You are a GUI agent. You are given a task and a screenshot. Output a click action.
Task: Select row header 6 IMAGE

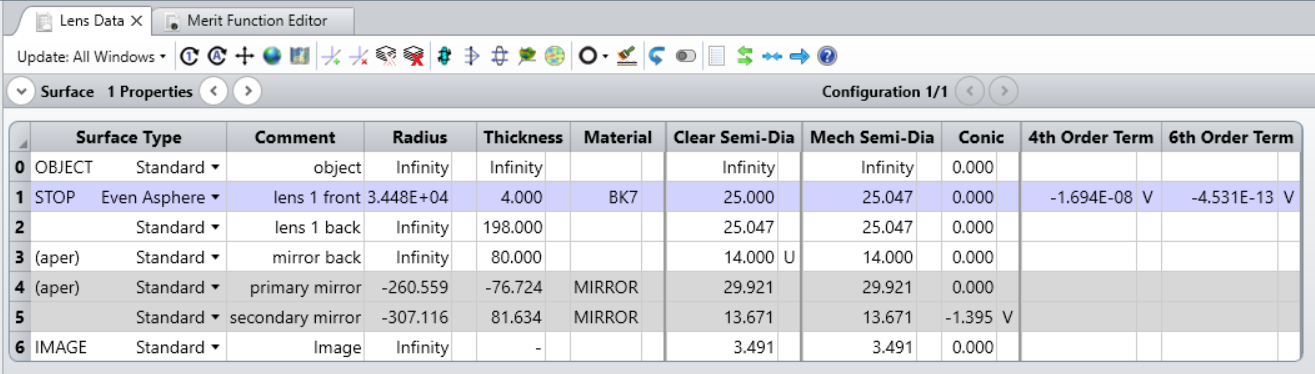point(20,347)
